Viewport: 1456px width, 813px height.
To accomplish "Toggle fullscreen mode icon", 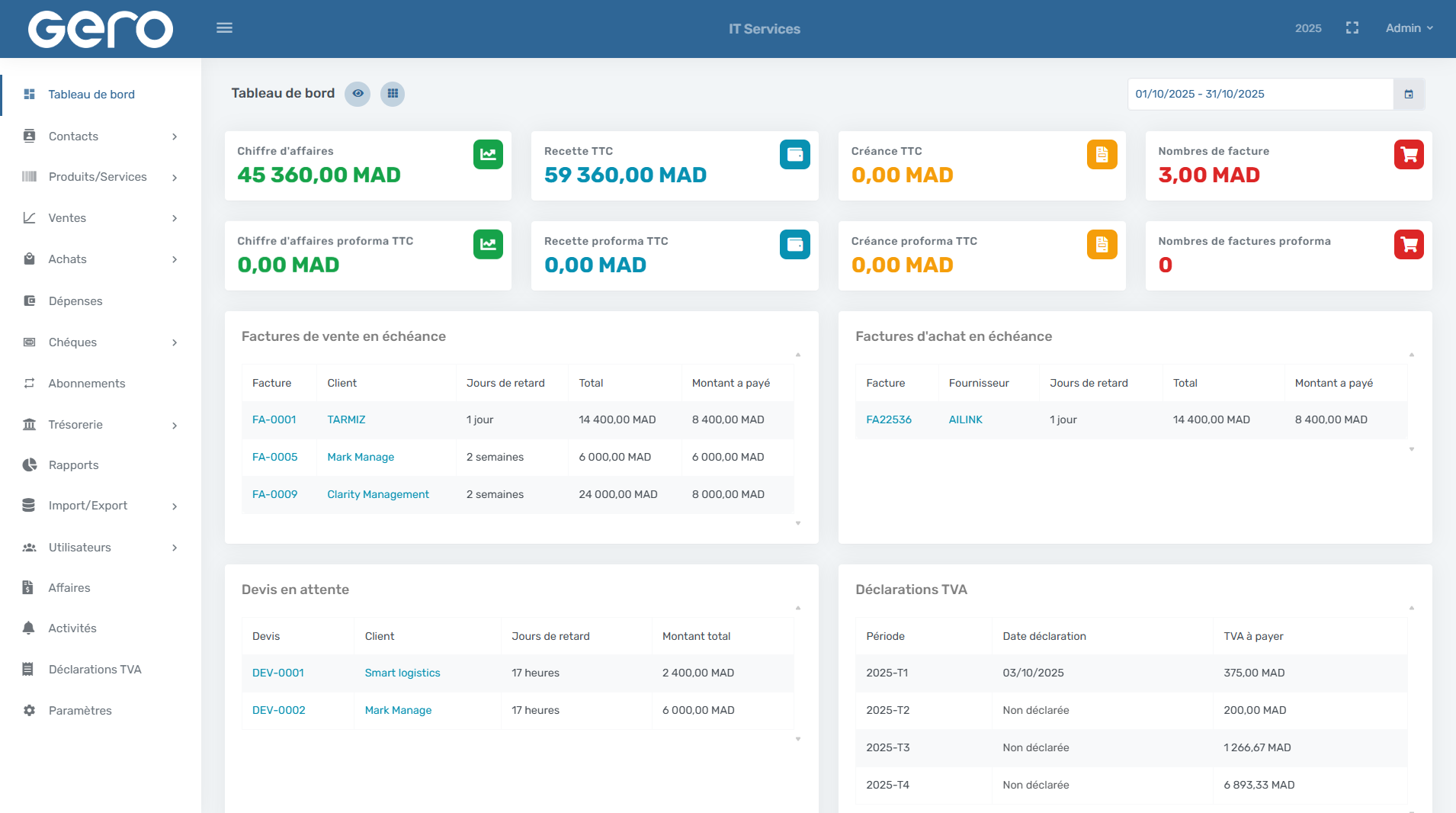I will (1352, 28).
